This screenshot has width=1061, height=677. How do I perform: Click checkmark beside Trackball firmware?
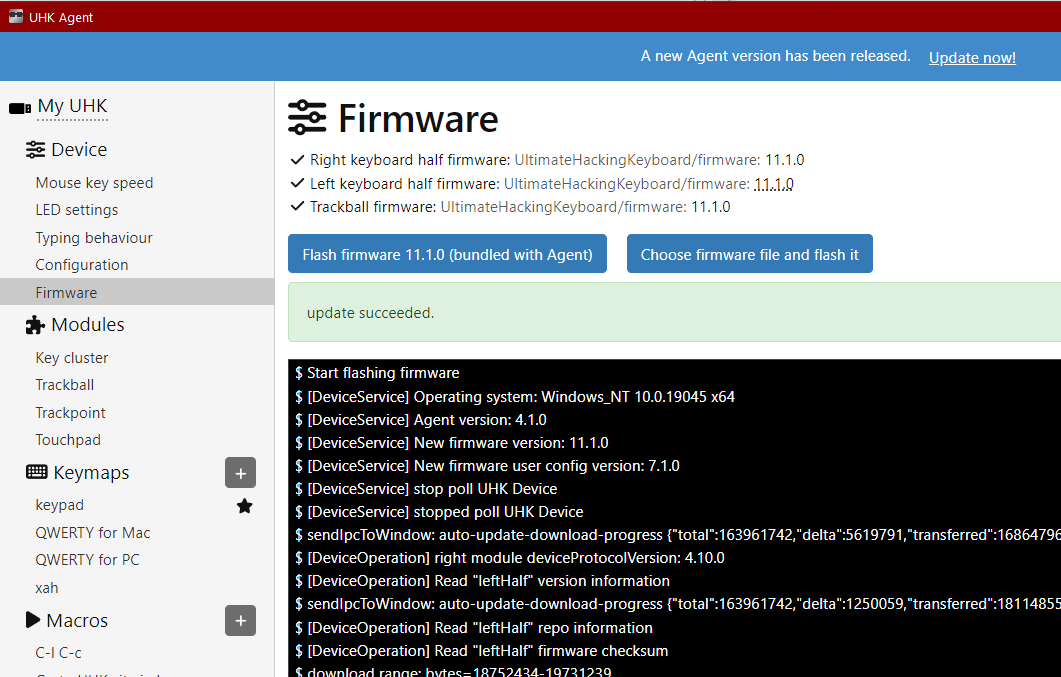pos(297,206)
